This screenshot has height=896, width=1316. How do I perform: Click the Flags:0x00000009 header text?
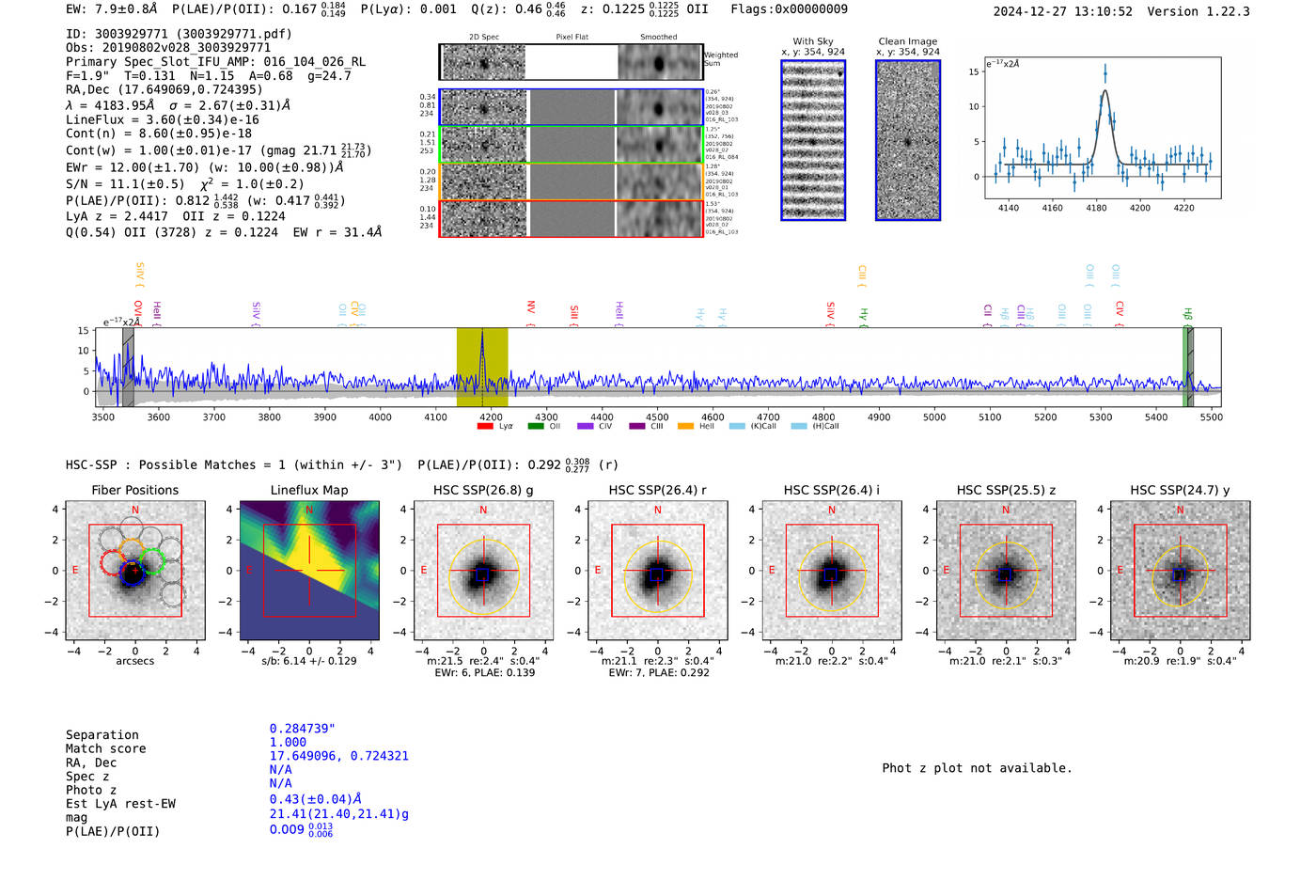(x=790, y=9)
